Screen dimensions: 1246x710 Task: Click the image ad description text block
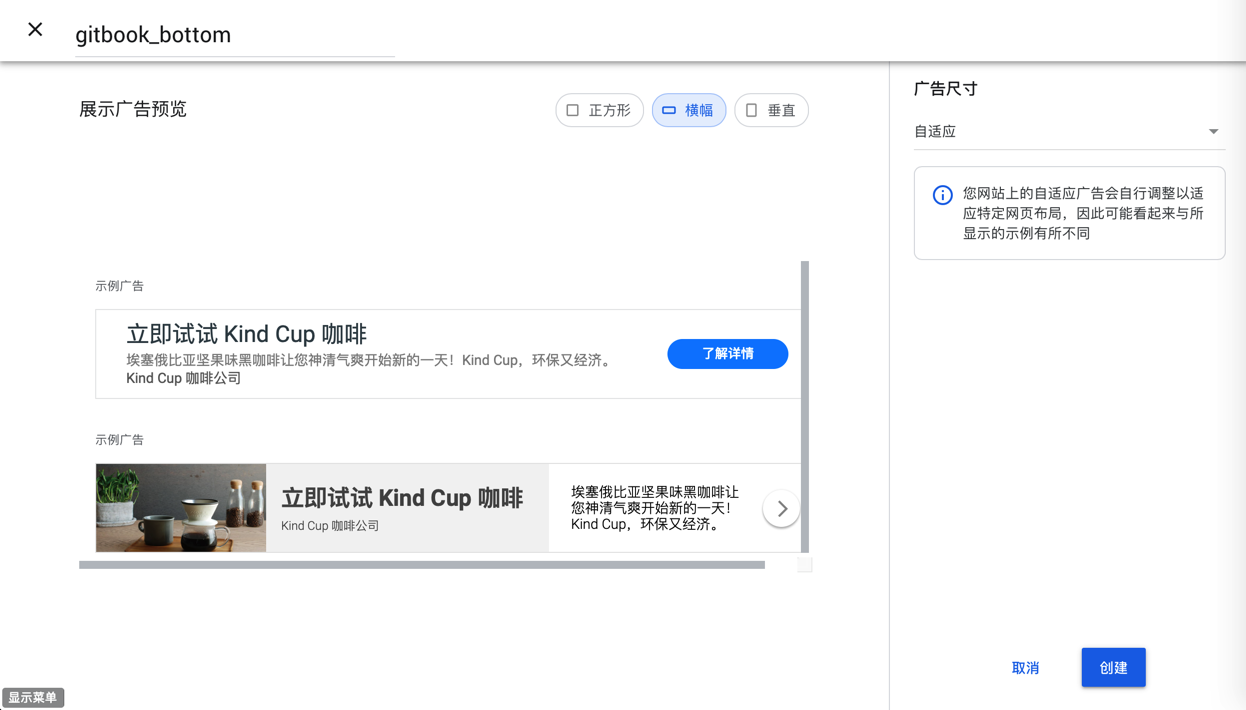(x=655, y=508)
